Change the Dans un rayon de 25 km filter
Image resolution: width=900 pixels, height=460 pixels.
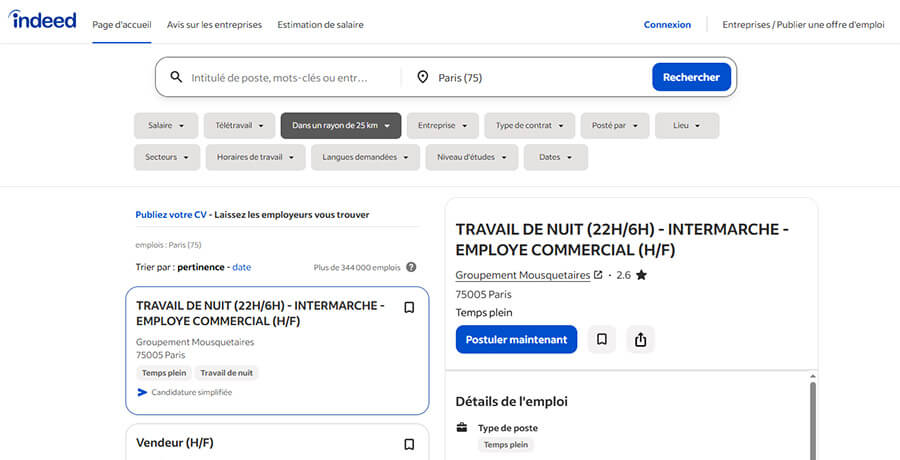click(340, 126)
